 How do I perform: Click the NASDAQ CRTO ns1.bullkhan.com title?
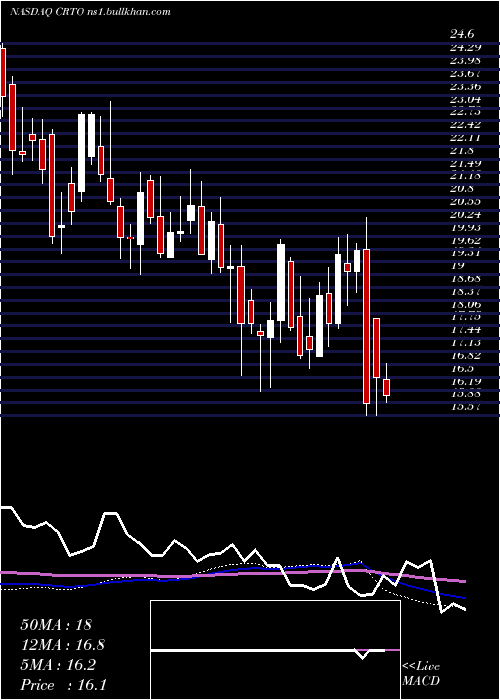pos(90,12)
